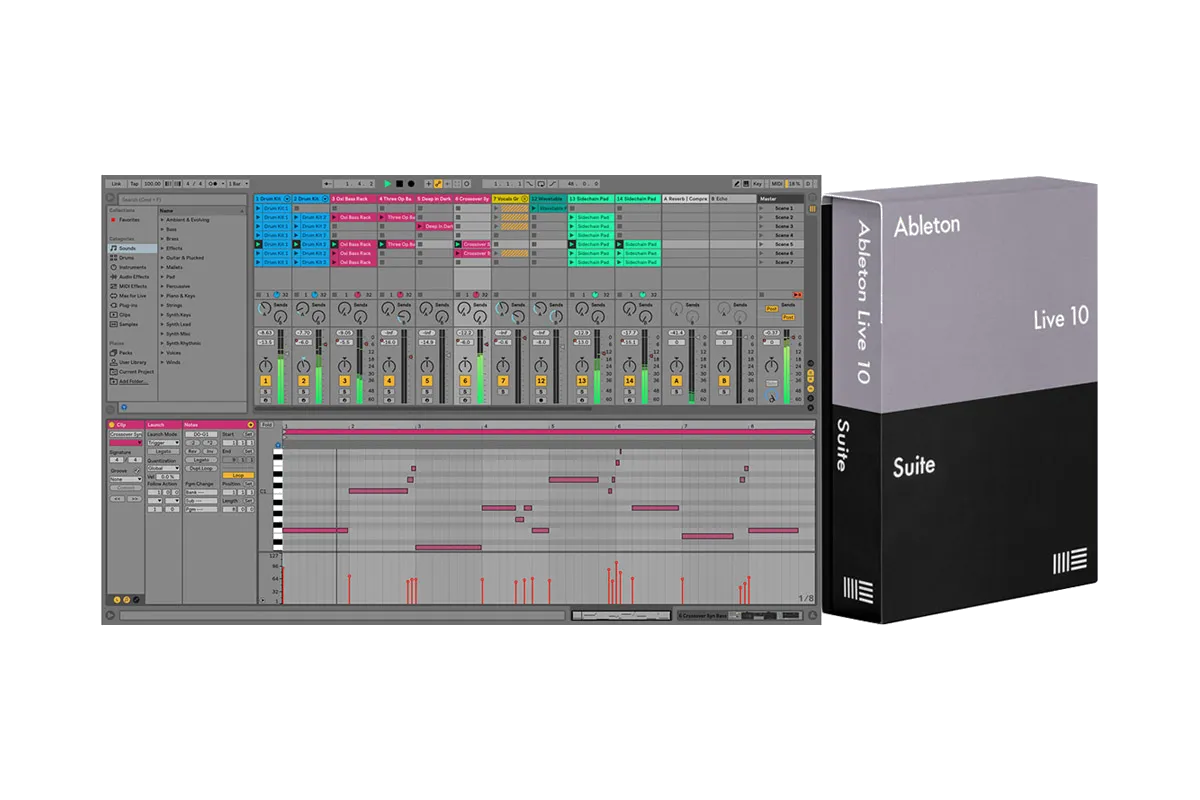Click the yellow Loop button in Notes
Image resolution: width=1200 pixels, height=800 pixels.
[x=237, y=475]
